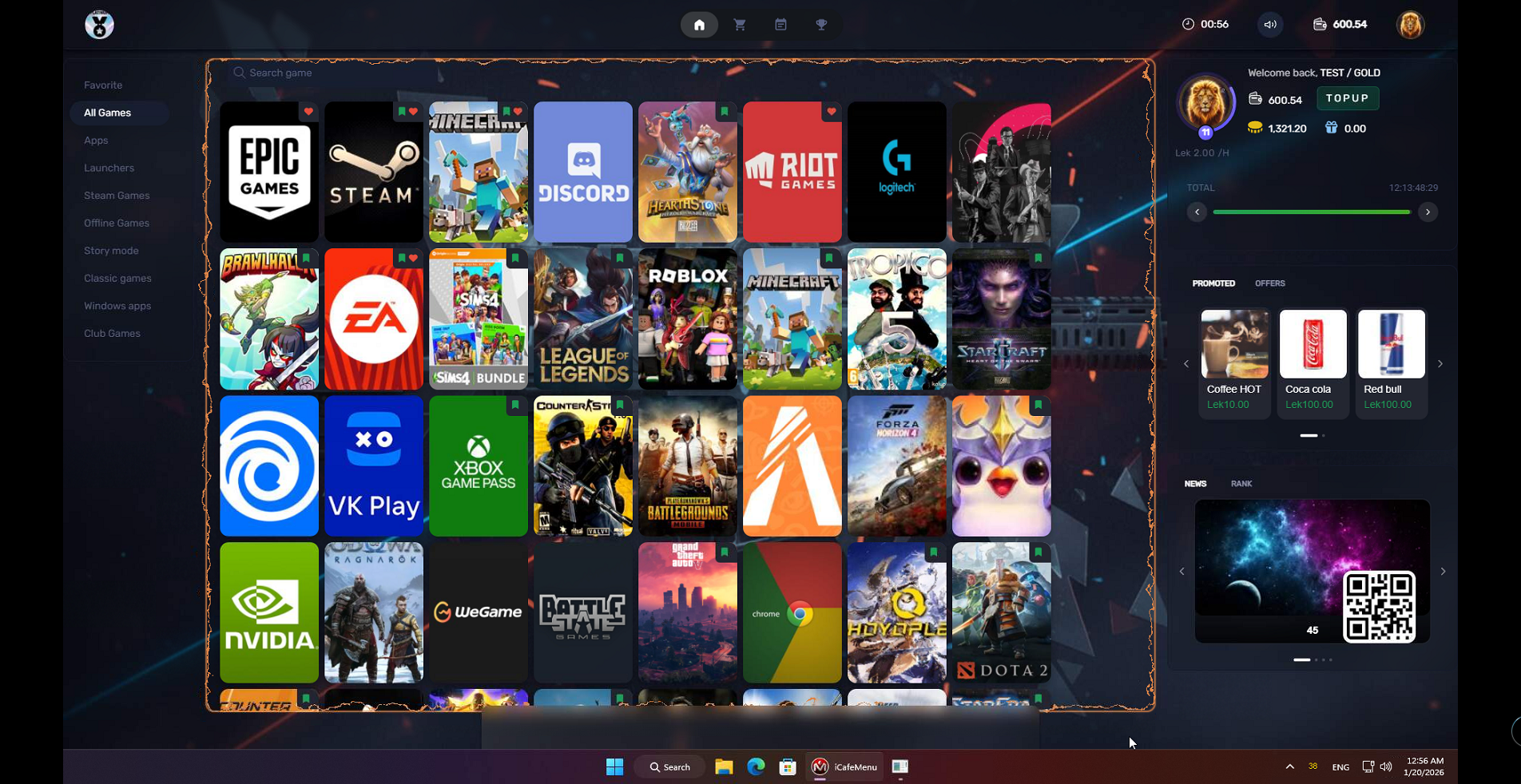Open the shopping cart page

(740, 25)
